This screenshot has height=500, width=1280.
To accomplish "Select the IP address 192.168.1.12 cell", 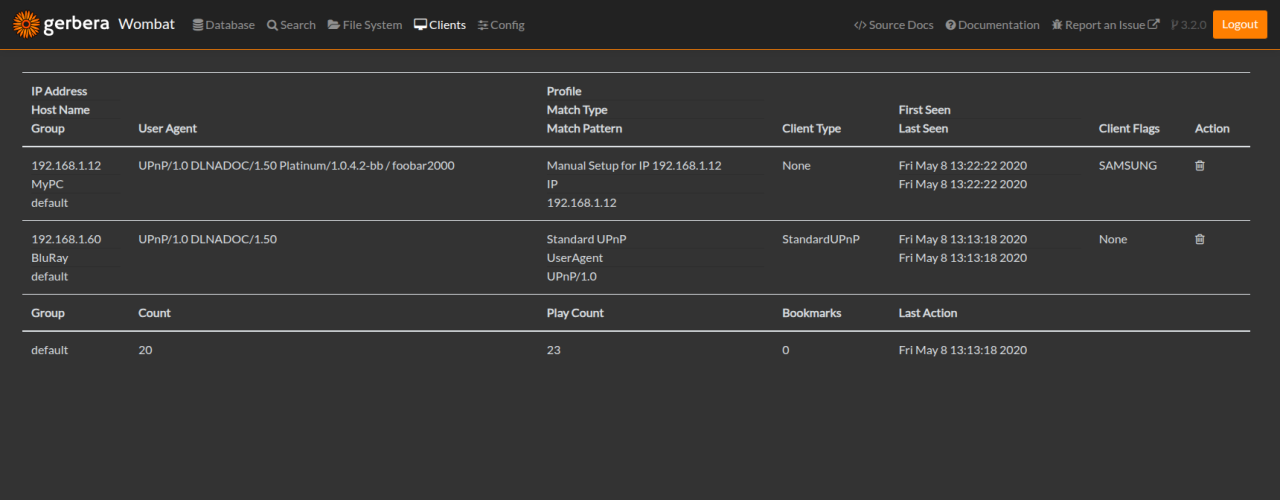I will click(x=66, y=166).
